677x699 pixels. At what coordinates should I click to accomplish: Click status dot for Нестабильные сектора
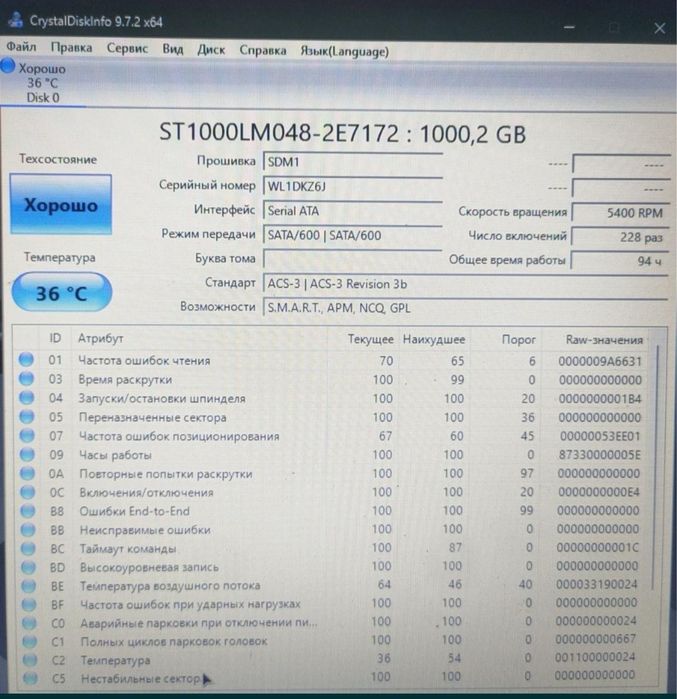[30, 678]
